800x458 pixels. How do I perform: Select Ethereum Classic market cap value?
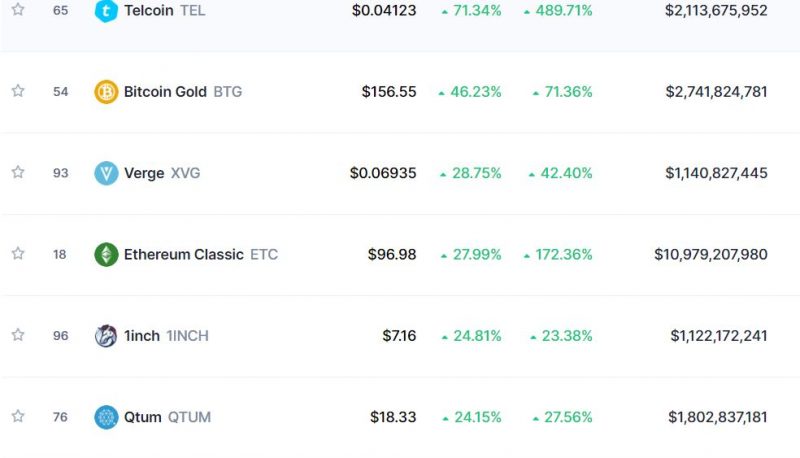(711, 255)
